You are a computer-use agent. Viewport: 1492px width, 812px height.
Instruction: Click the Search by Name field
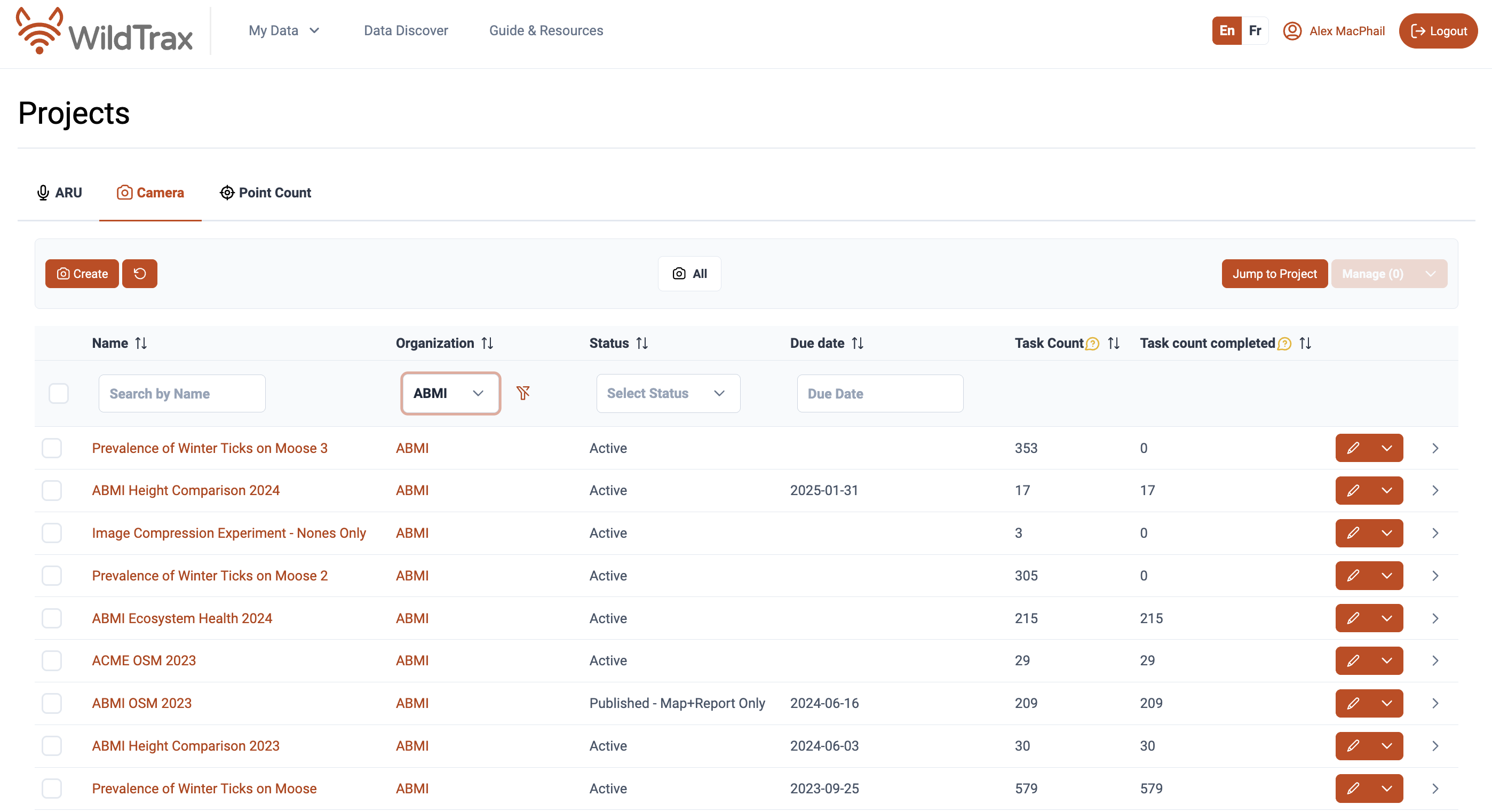[x=182, y=393]
